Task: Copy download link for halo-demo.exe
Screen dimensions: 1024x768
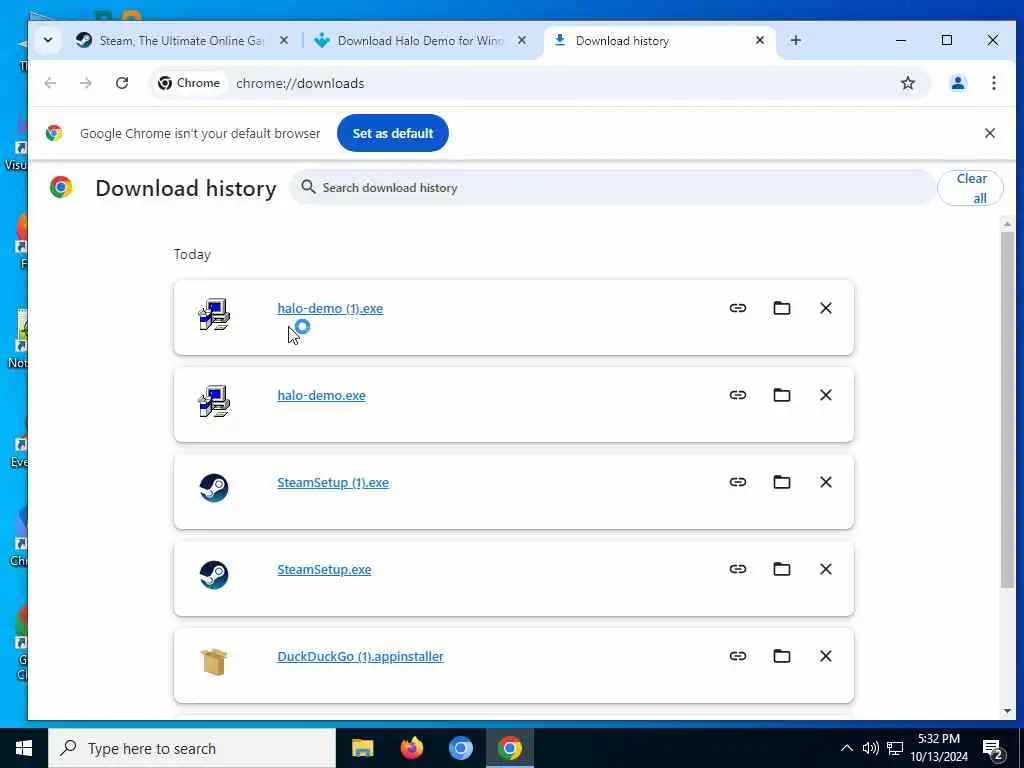Action: pyautogui.click(x=737, y=394)
